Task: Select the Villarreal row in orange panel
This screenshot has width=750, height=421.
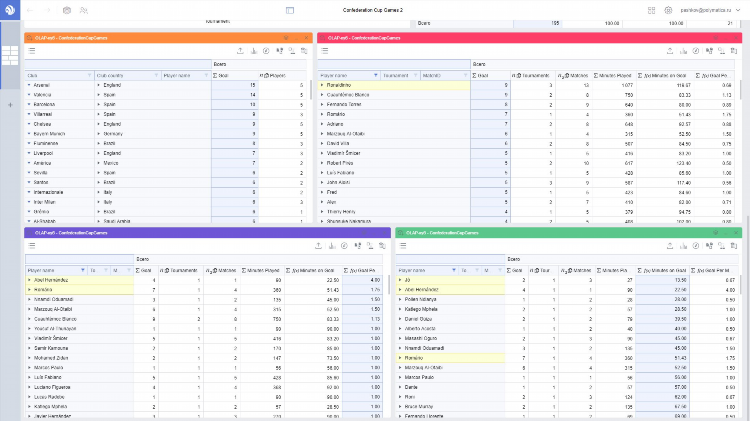Action: click(165, 114)
